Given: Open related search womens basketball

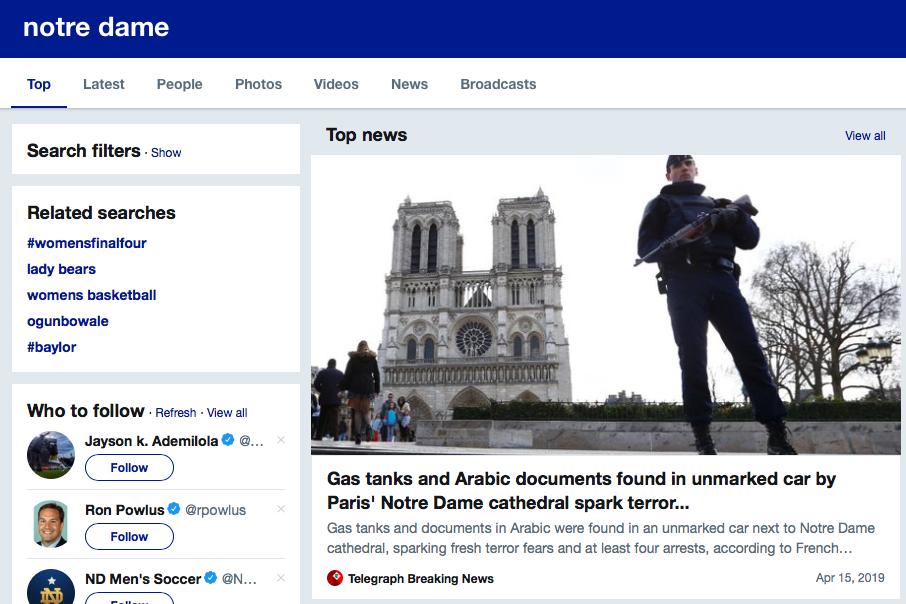Looking at the screenshot, I should (91, 295).
